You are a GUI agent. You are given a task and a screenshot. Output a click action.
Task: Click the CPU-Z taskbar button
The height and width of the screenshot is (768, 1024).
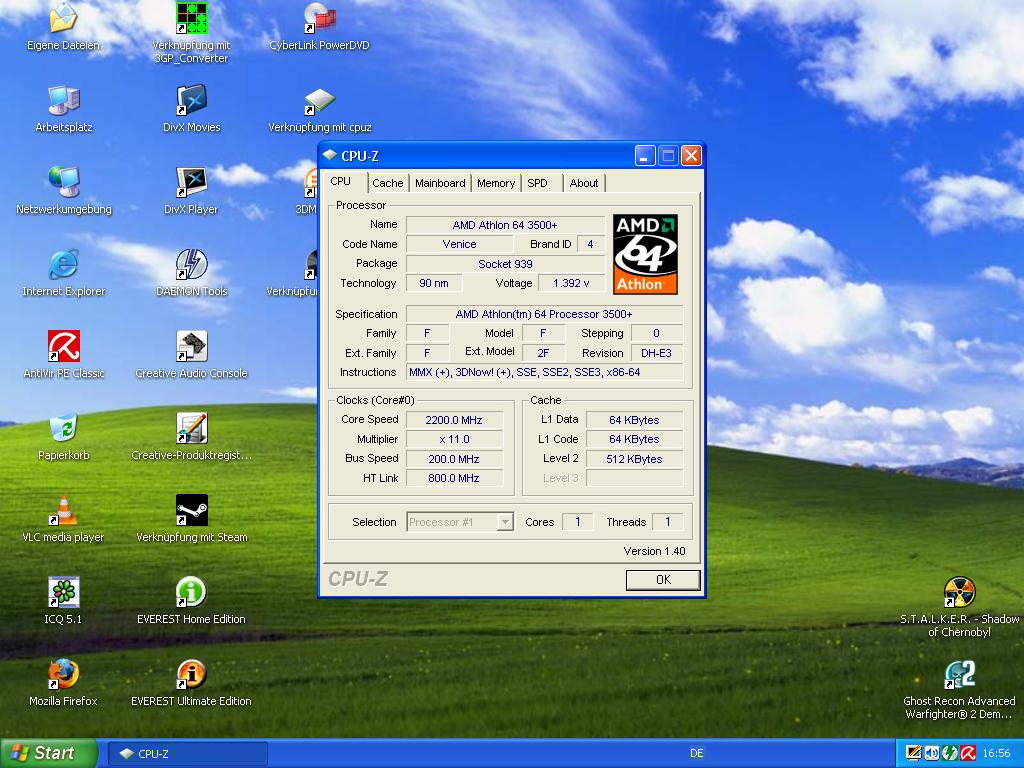coord(187,754)
